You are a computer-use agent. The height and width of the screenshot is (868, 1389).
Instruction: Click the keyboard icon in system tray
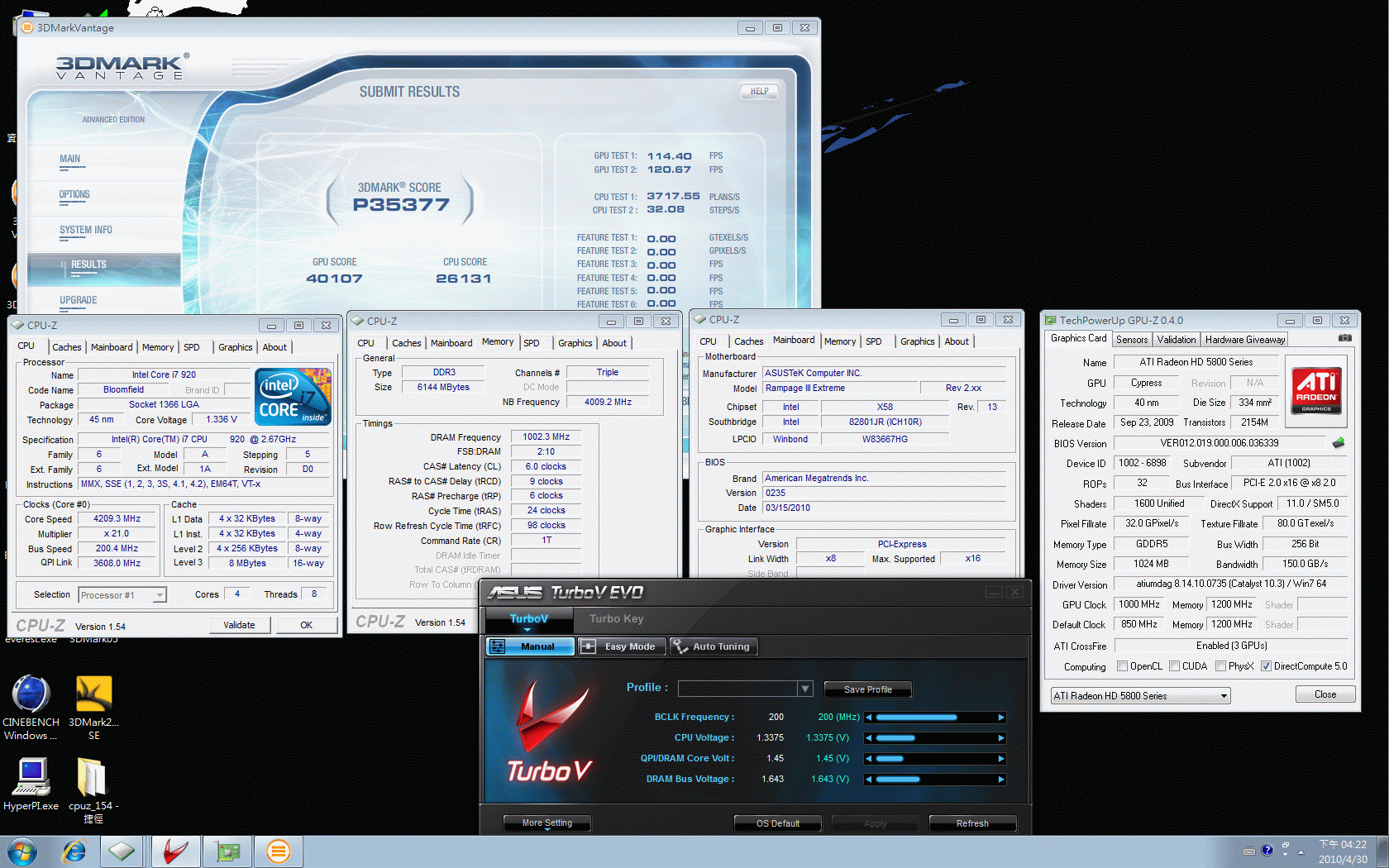(1249, 851)
